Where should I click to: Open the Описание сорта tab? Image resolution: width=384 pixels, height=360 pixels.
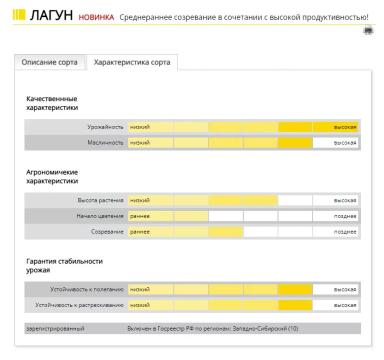coord(50,62)
